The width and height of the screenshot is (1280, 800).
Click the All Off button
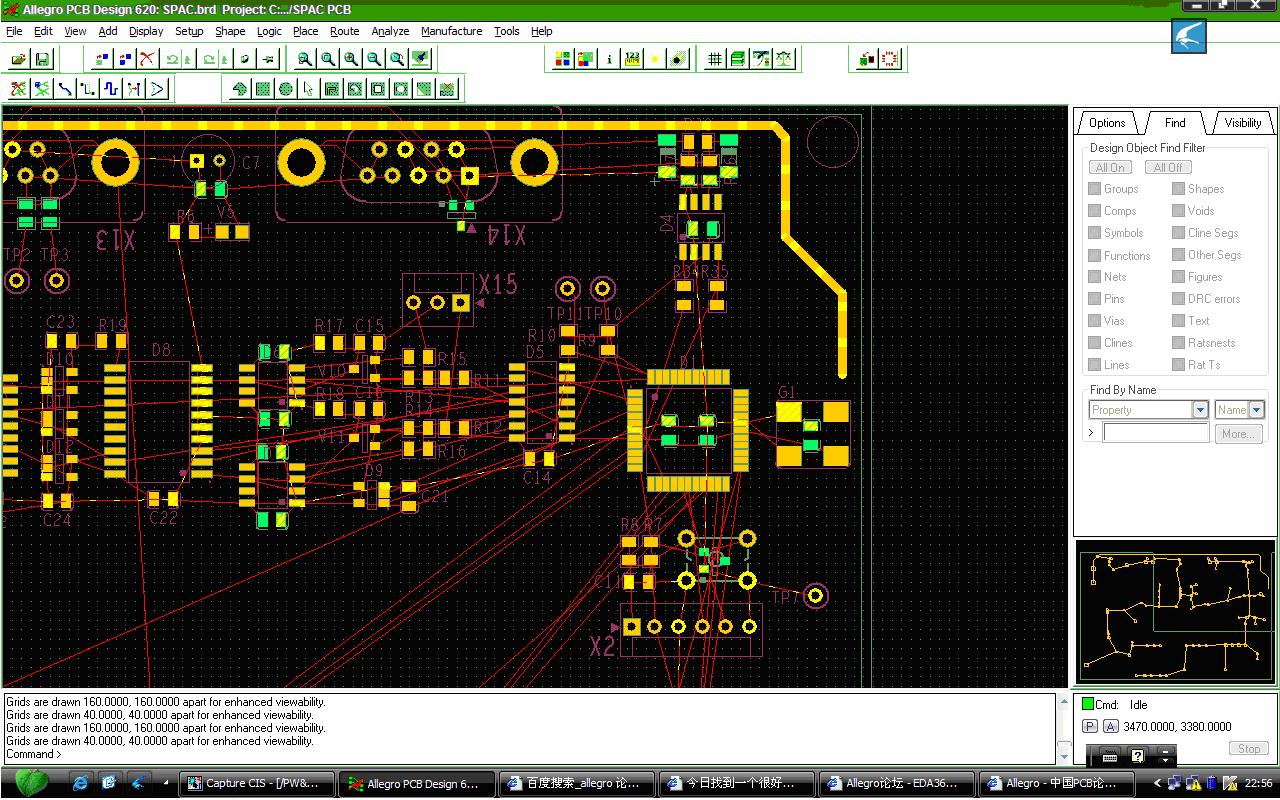(1168, 167)
